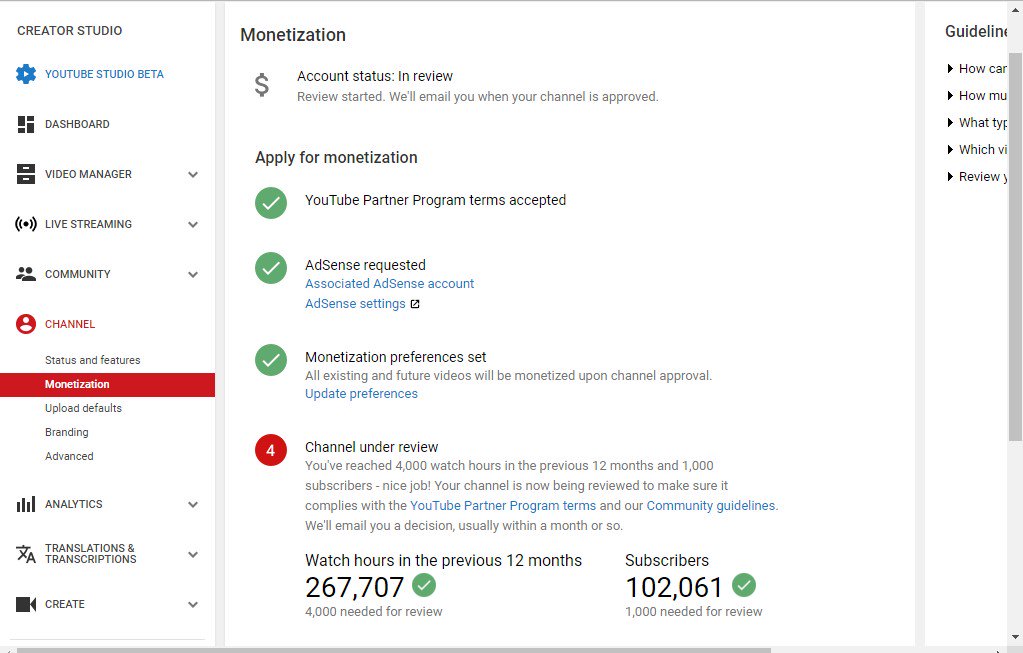Viewport: 1023px width, 653px height.
Task: Open YouTube Studio Beta gear icon
Action: 26,74
